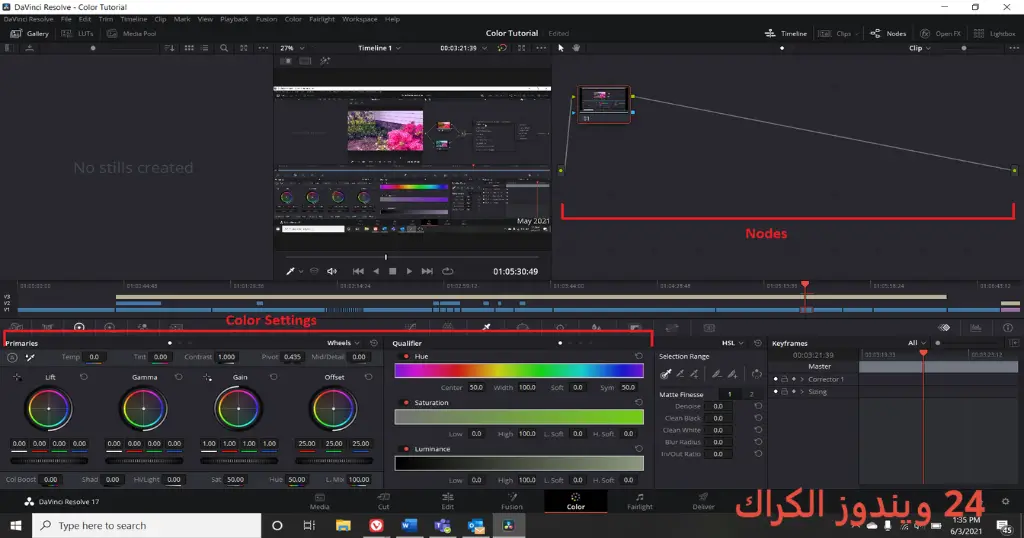Image resolution: width=1024 pixels, height=538 pixels.
Task: Open the OpenFX panel
Action: pos(940,33)
